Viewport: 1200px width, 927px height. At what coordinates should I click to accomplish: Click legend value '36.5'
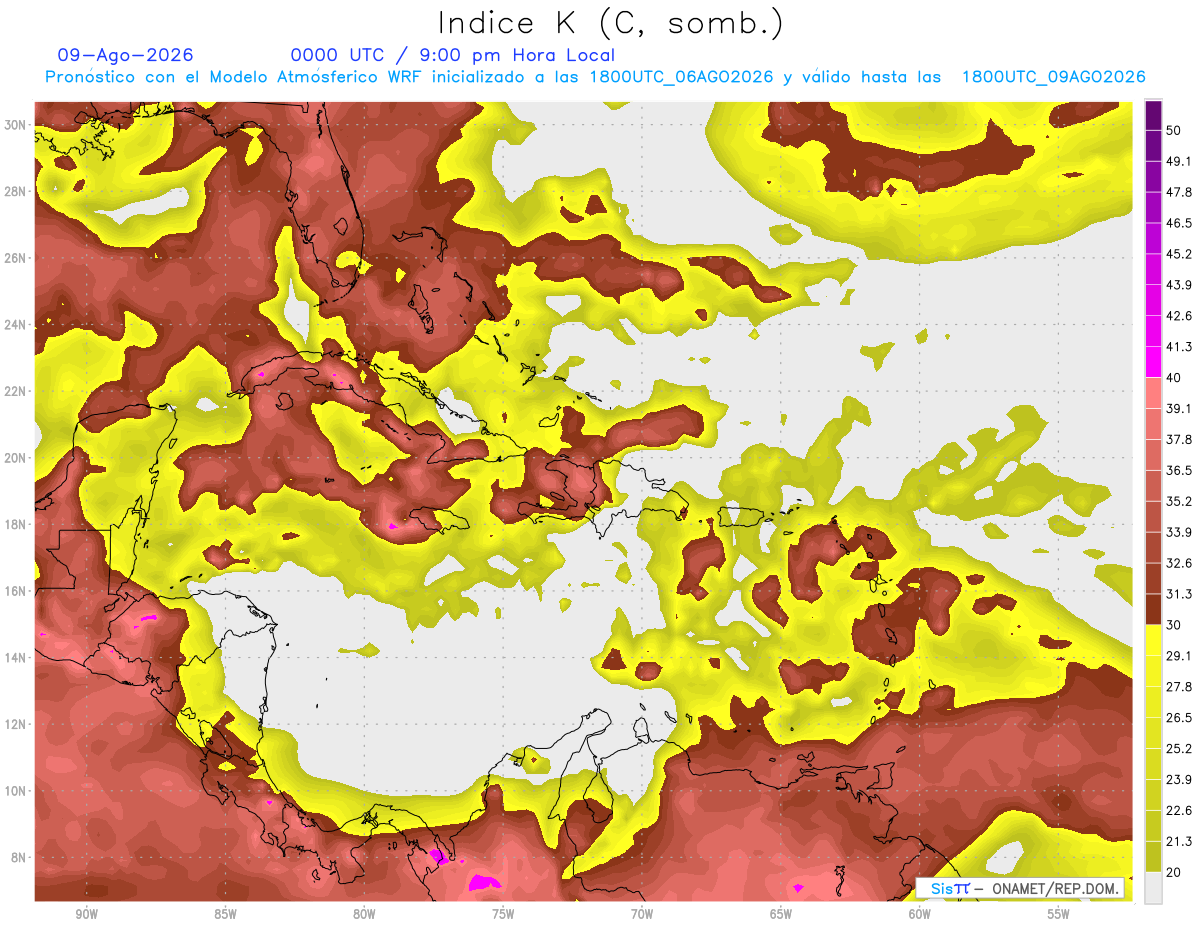point(1178,470)
